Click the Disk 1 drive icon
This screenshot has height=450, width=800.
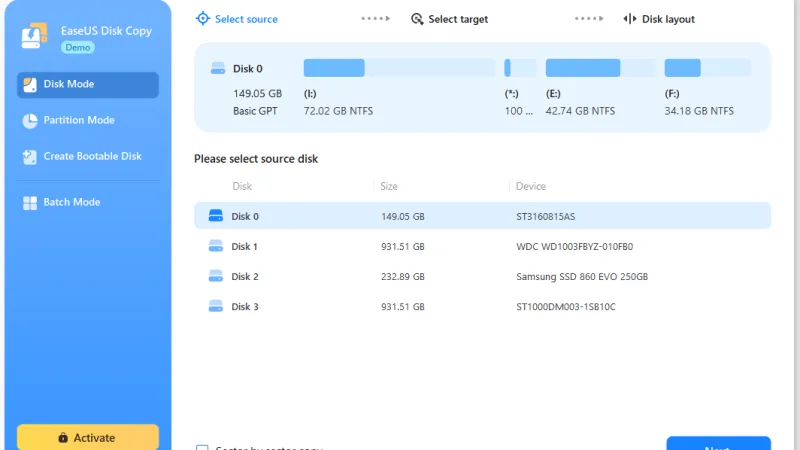[x=216, y=246]
